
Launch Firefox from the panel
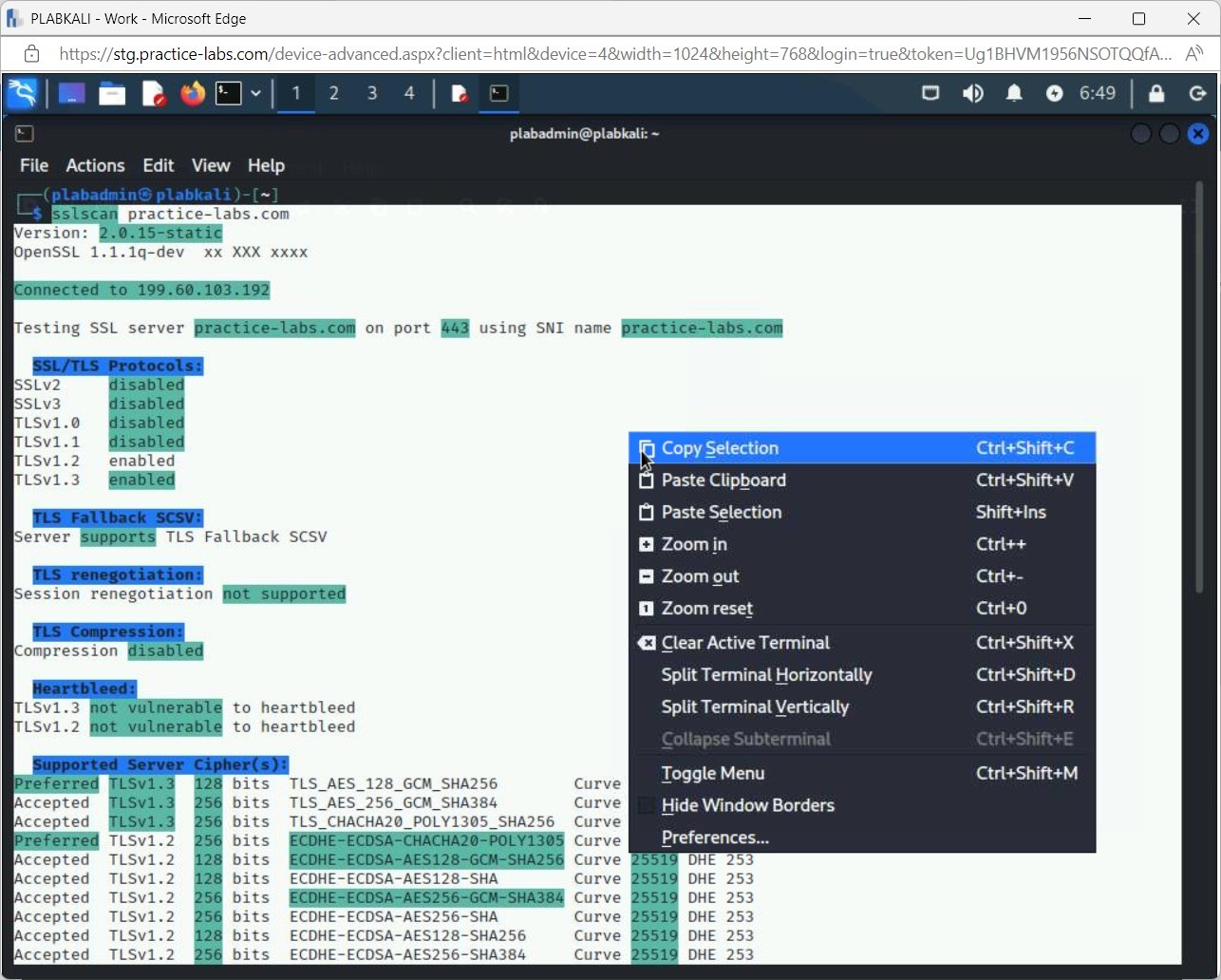click(193, 93)
